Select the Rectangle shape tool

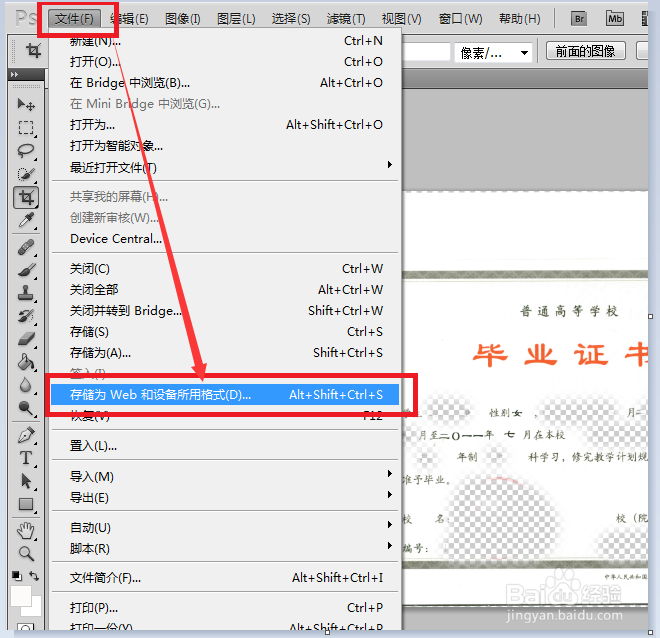[26, 504]
